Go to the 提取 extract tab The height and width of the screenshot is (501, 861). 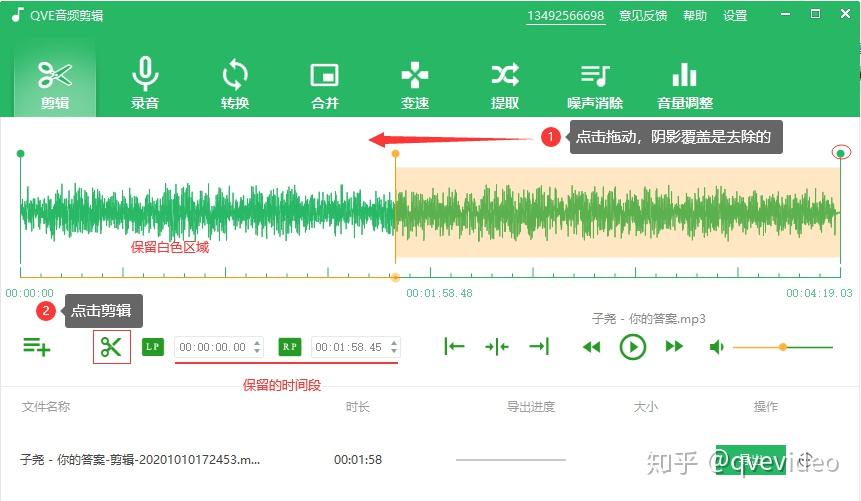[x=505, y=84]
